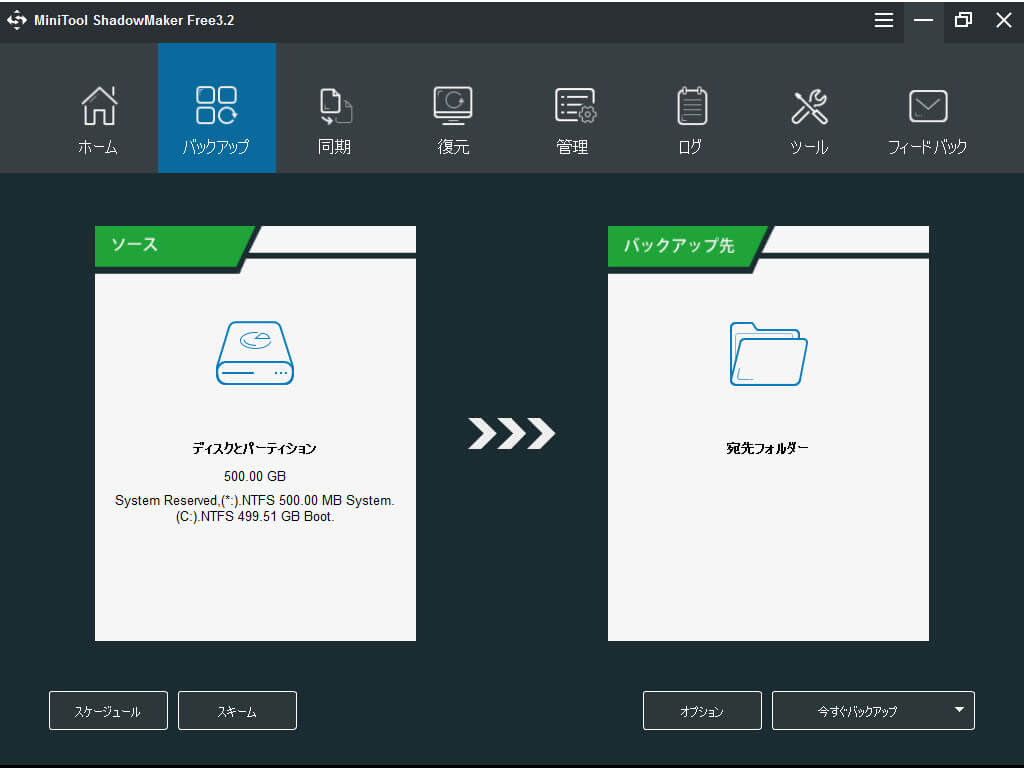Click the MiniTool ShadowMaker logo icon
The height and width of the screenshot is (768, 1024).
[17, 20]
